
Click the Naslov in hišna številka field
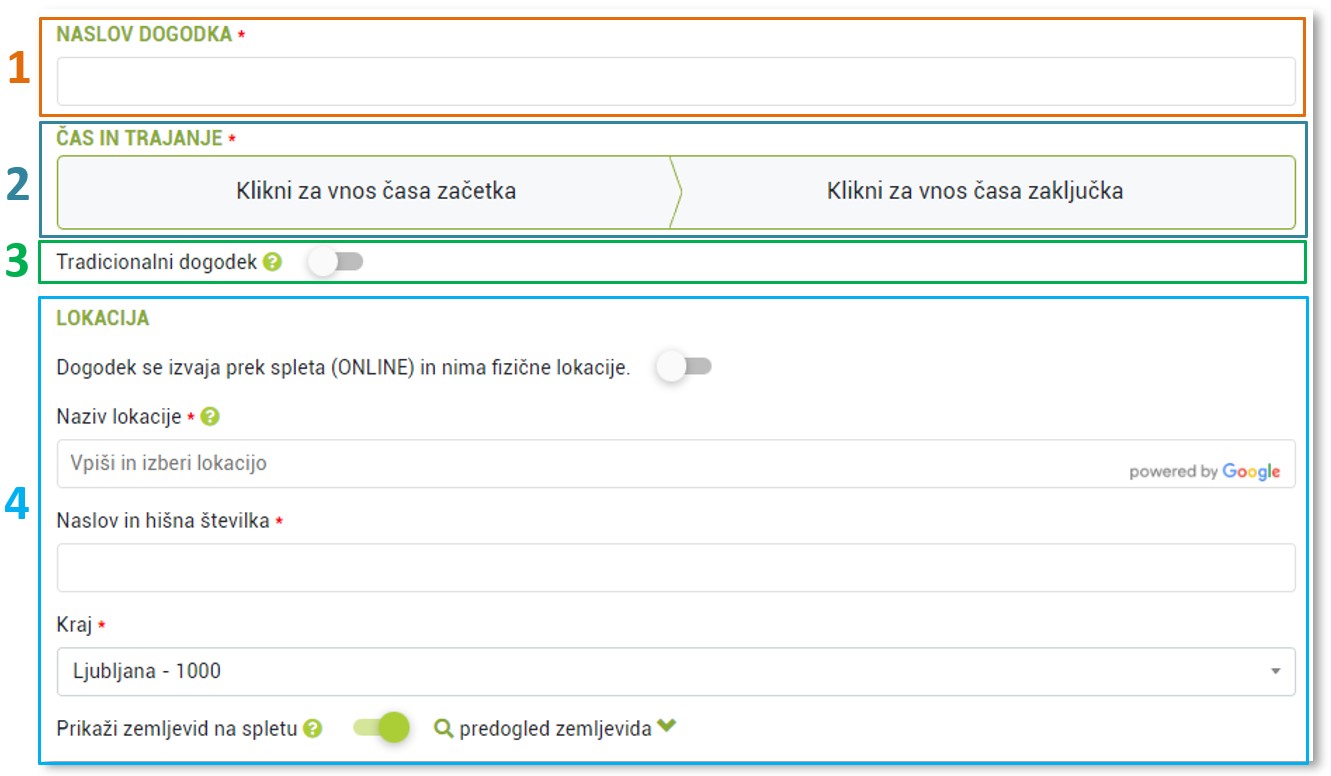[x=675, y=568]
